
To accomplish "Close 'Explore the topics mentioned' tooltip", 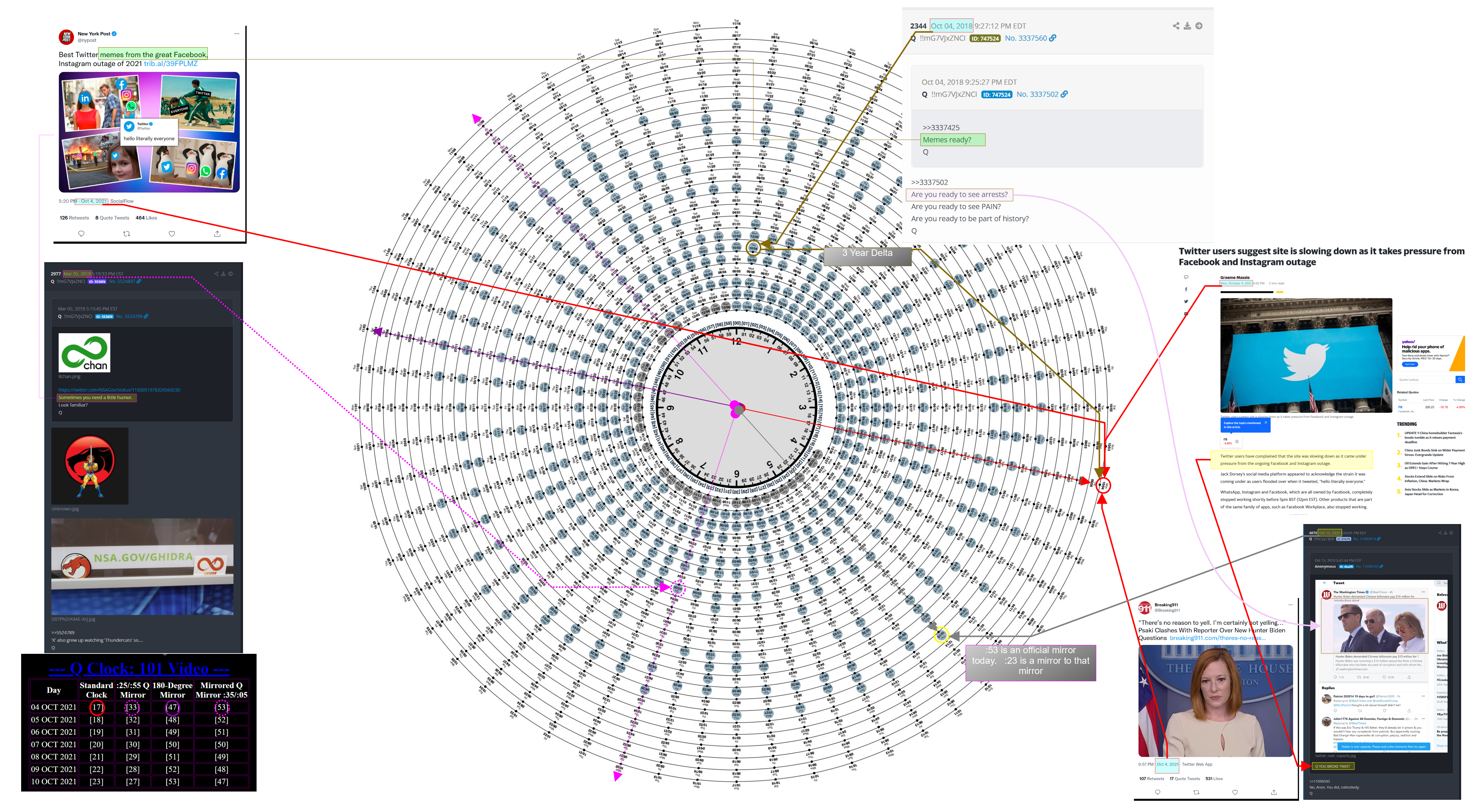I will 1266,422.
